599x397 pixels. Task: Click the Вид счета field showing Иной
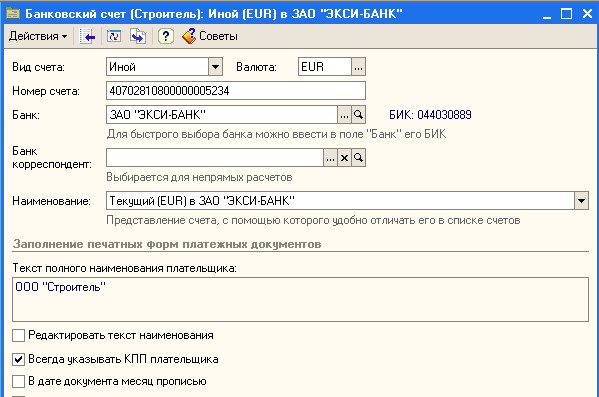(157, 67)
